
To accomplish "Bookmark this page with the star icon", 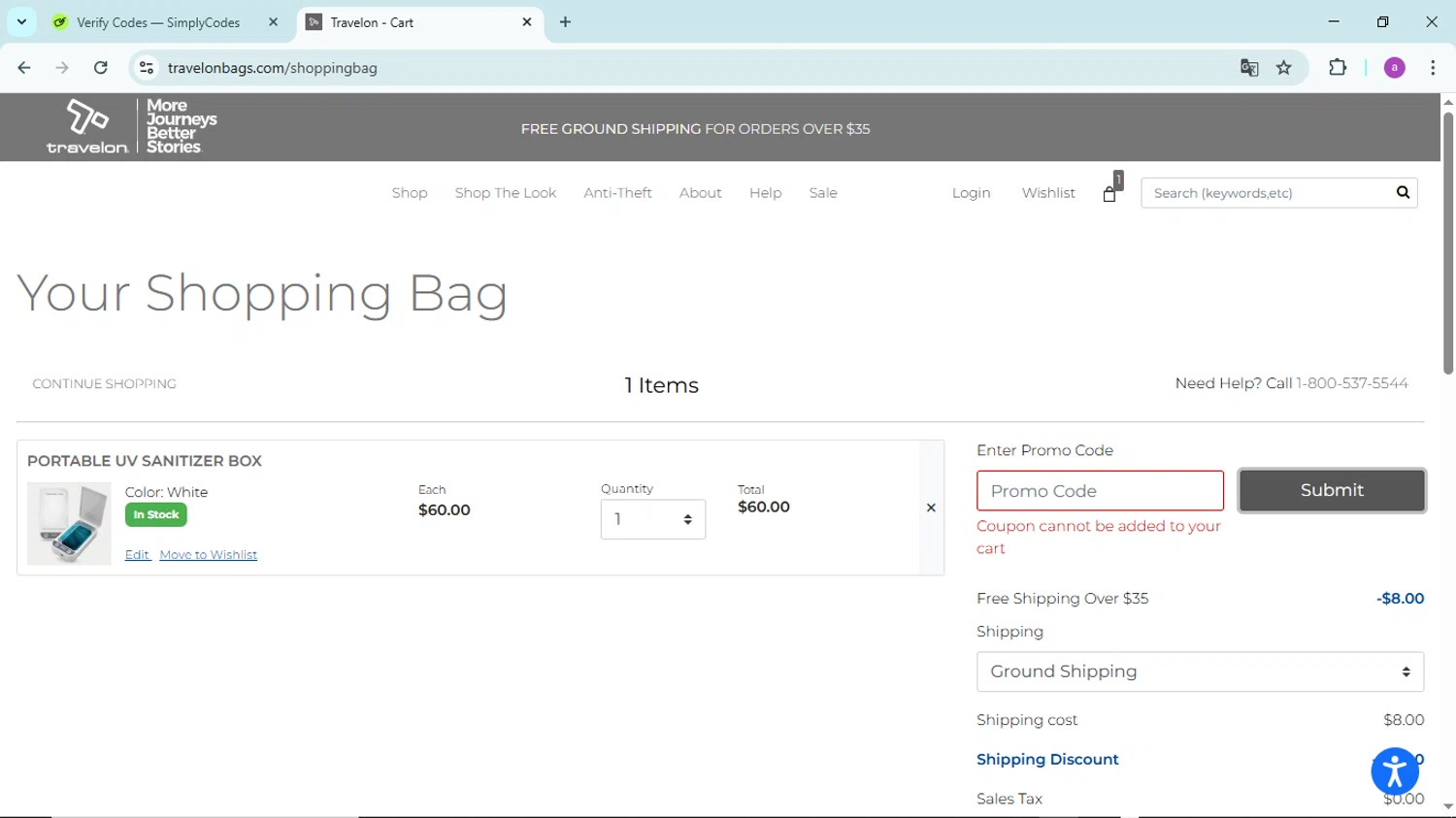I will tap(1284, 68).
